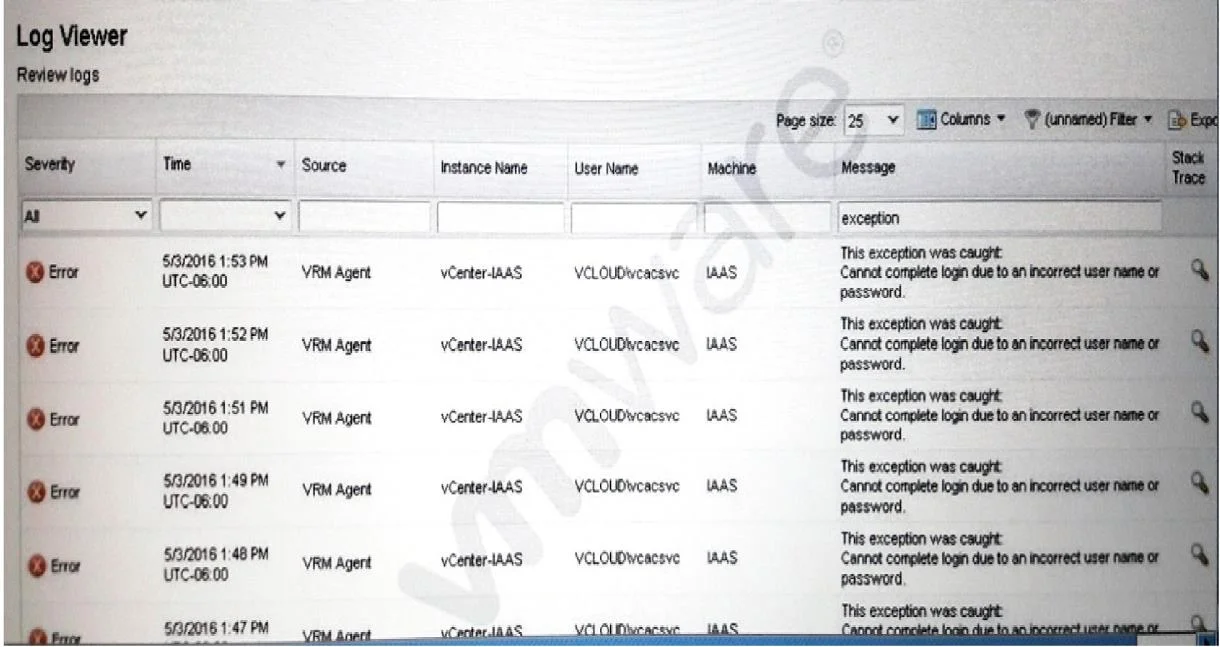The image size is (1220, 647).
Task: Click the Message filter containing 'exception'
Action: point(1000,216)
